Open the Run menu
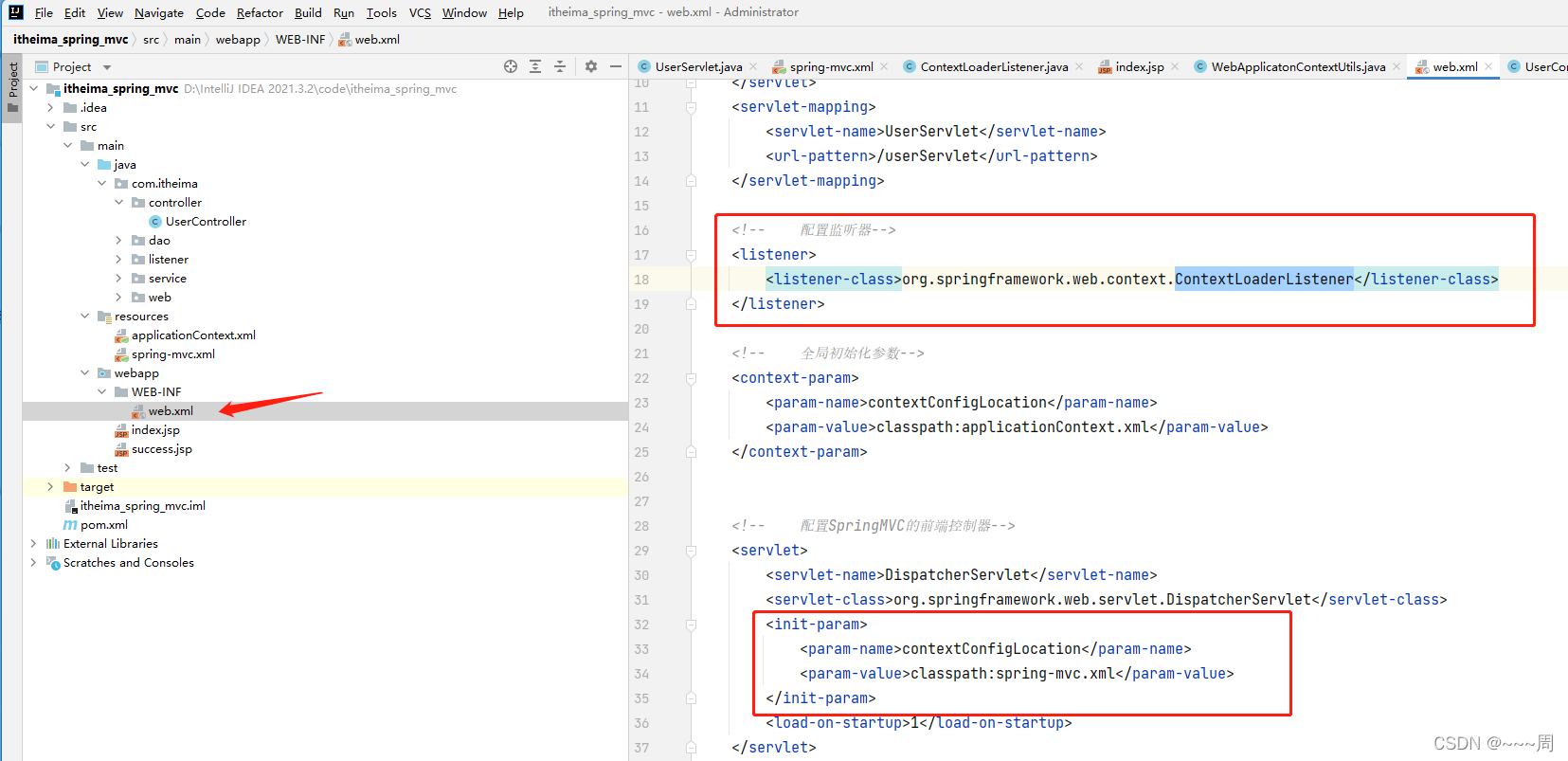The width and height of the screenshot is (1568, 761). coord(344,12)
